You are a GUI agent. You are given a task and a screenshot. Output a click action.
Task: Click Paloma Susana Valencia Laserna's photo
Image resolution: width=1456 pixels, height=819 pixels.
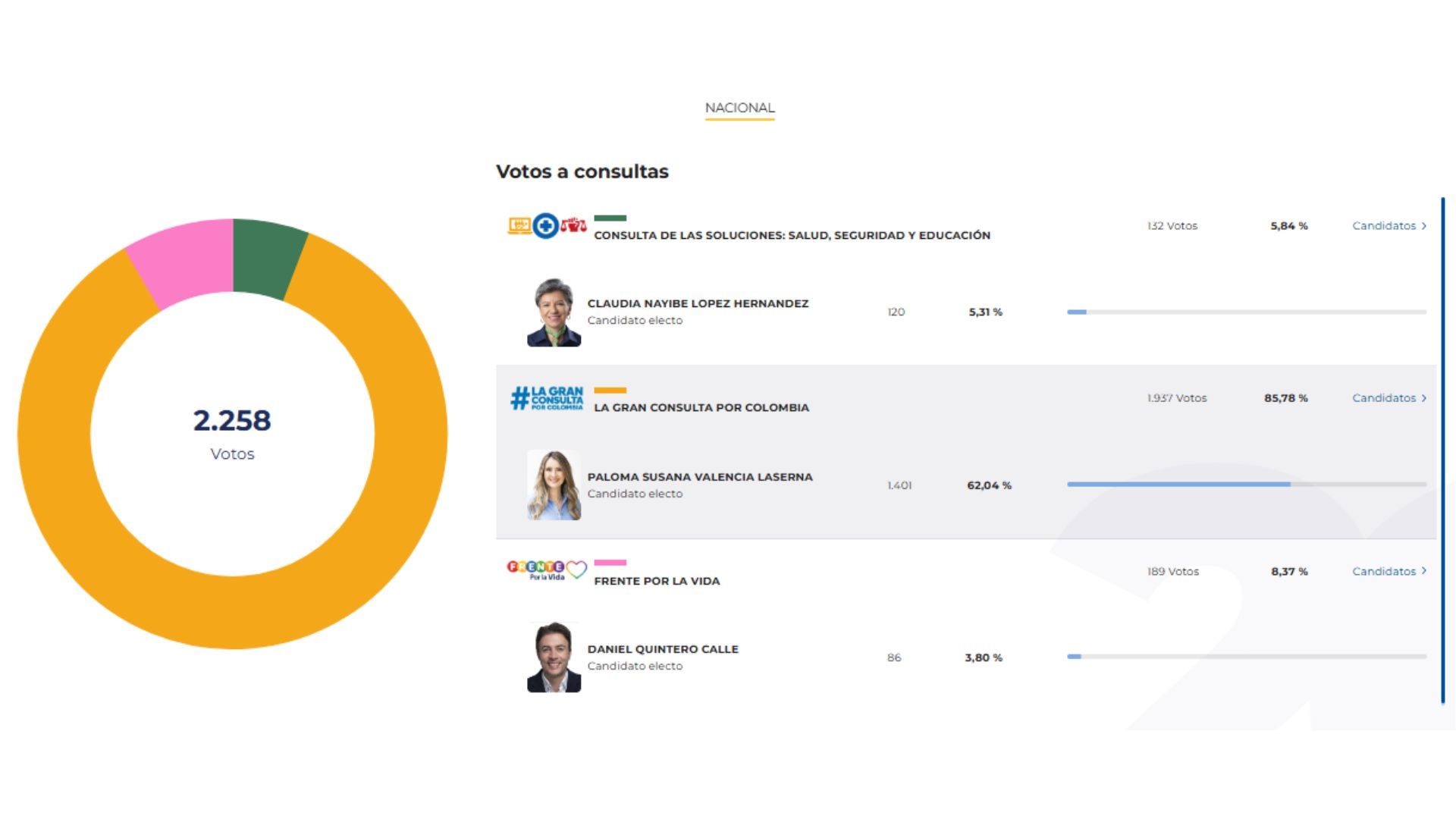[x=554, y=485]
